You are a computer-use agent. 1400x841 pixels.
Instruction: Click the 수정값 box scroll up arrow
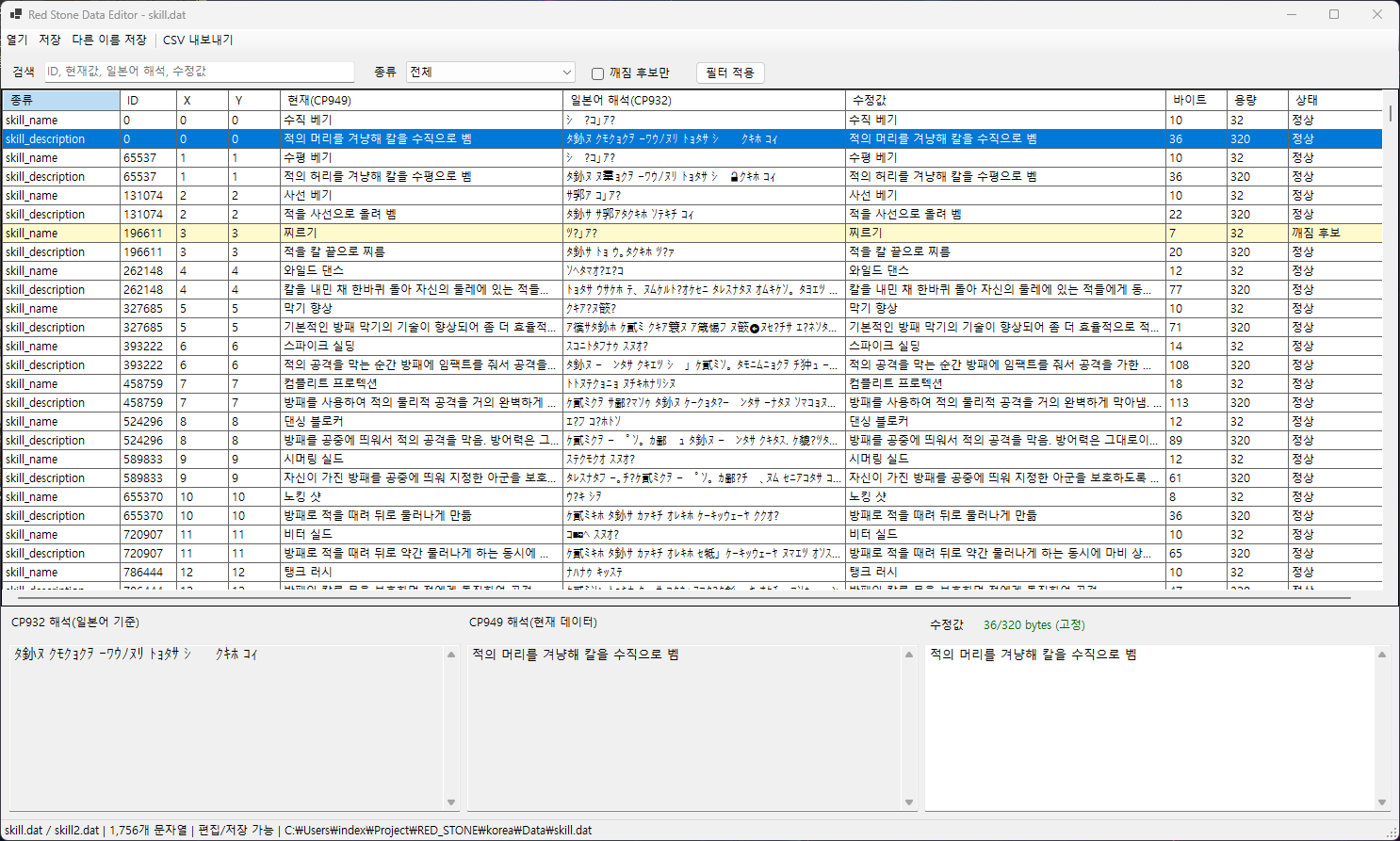(1382, 654)
